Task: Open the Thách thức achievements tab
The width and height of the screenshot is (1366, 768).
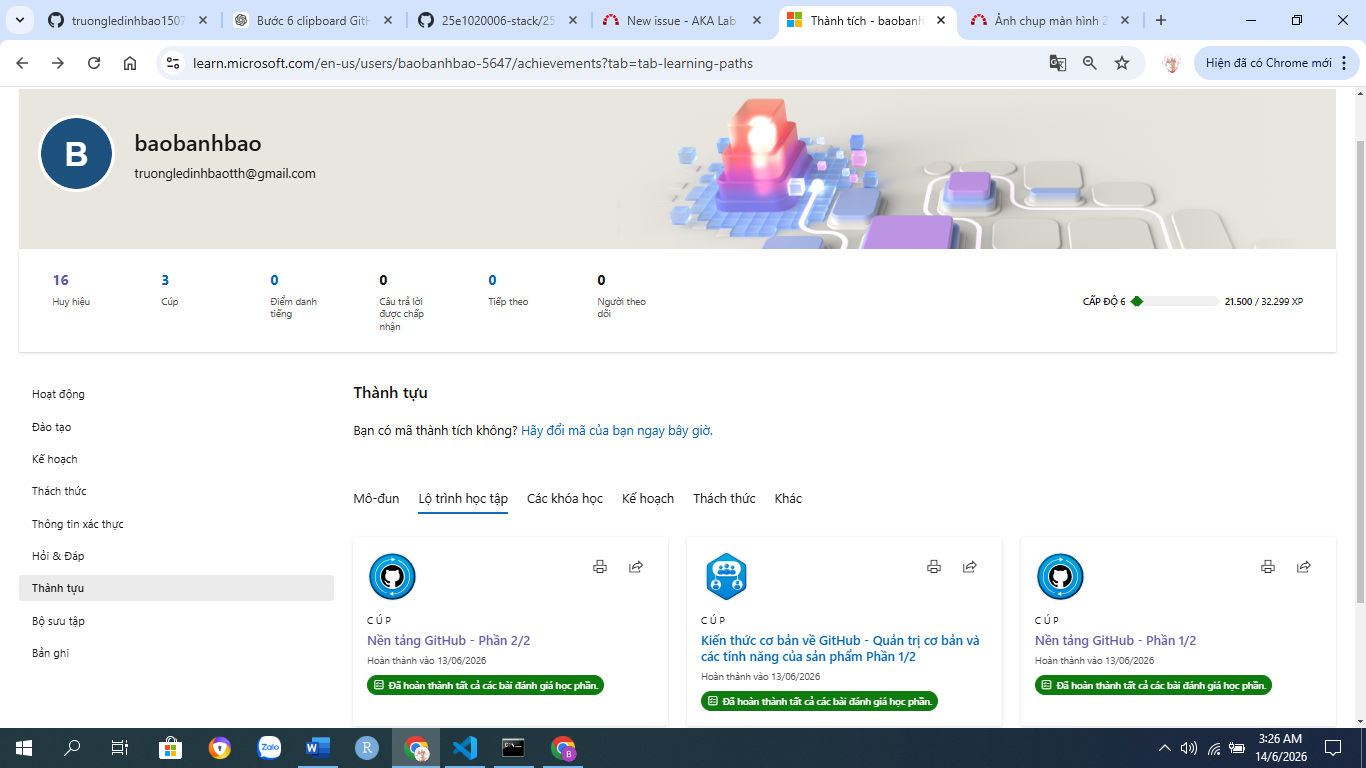Action: tap(724, 498)
